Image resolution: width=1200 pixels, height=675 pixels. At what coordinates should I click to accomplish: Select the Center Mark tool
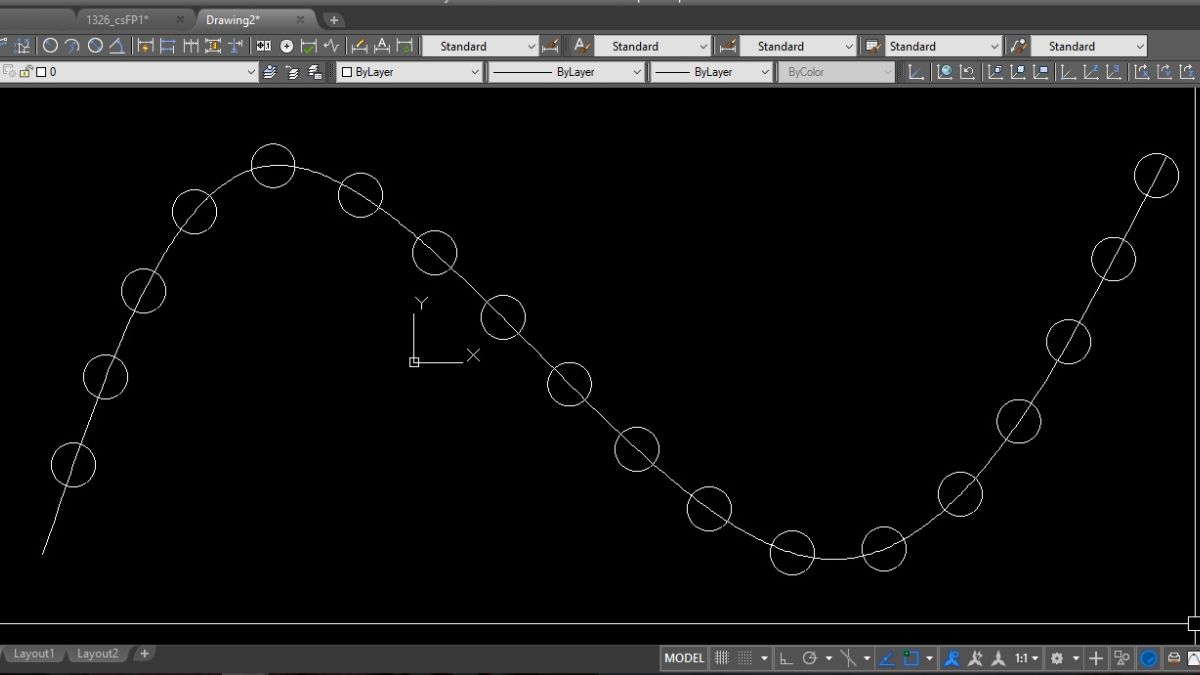[286, 46]
